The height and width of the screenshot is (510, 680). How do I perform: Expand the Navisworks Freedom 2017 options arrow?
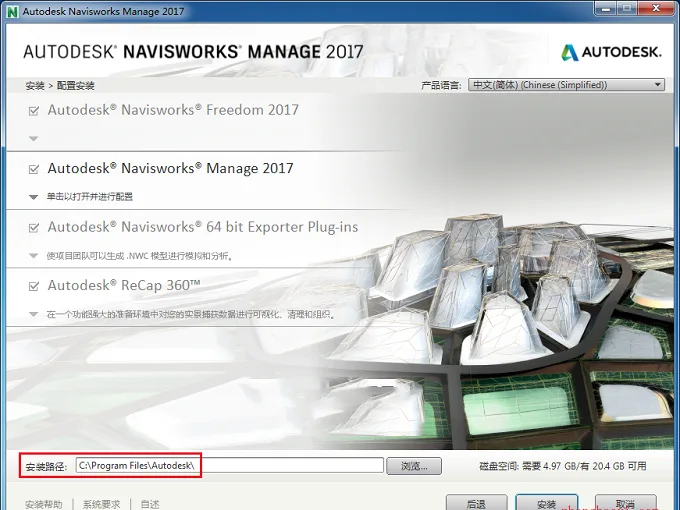33,139
